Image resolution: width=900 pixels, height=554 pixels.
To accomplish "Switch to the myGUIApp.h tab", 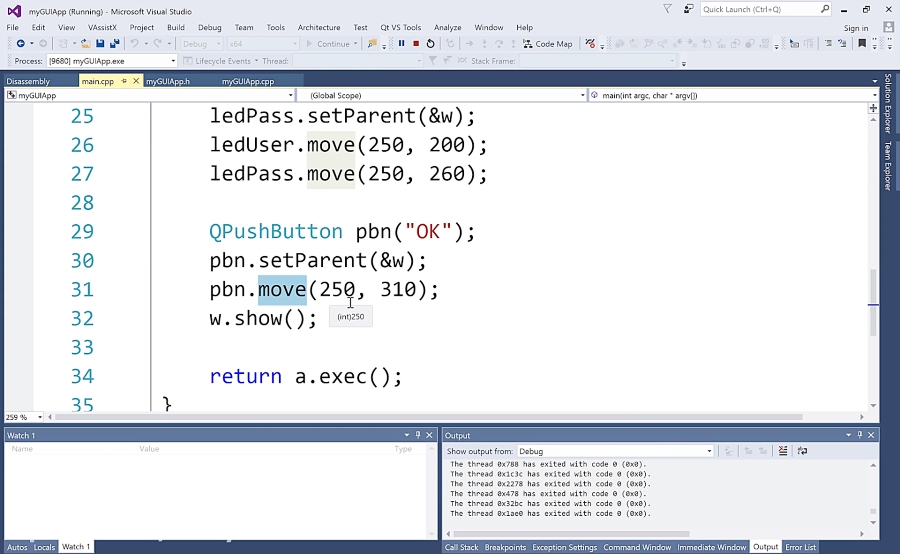I will [x=168, y=81].
